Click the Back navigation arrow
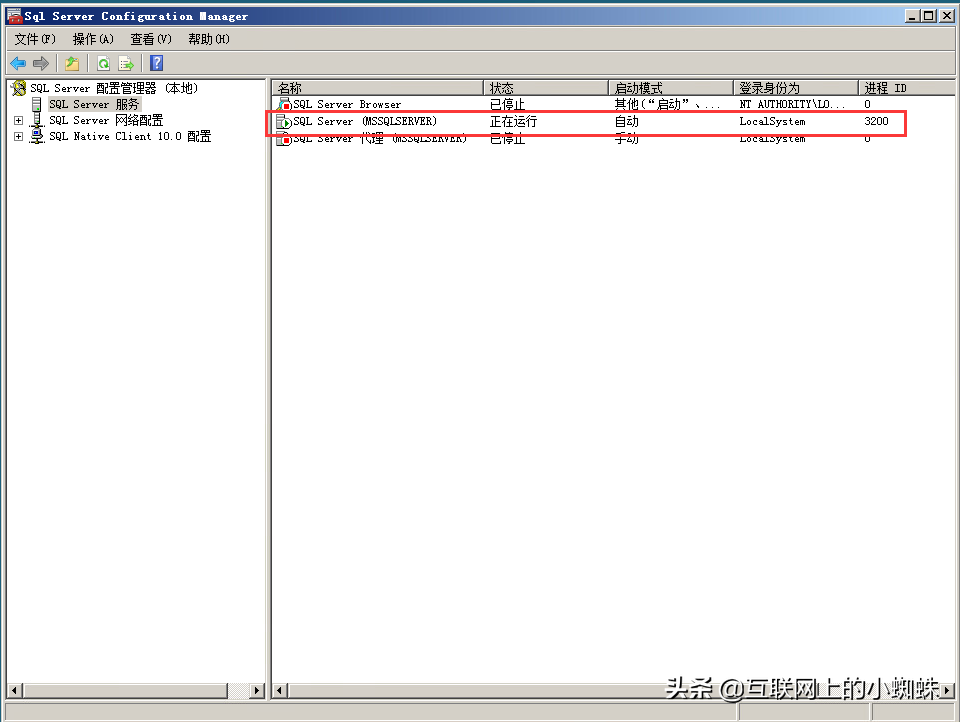 (x=18, y=62)
